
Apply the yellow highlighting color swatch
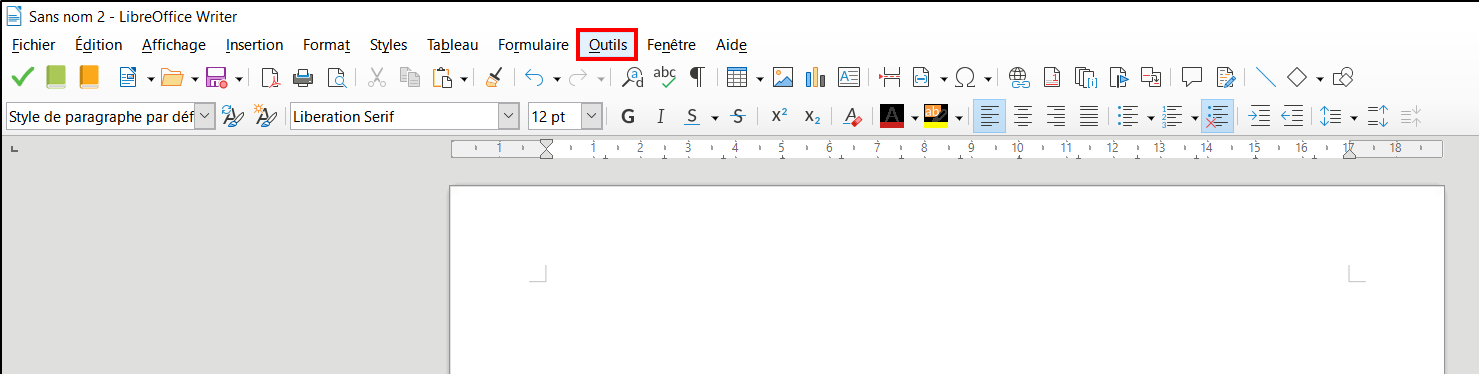click(935, 117)
